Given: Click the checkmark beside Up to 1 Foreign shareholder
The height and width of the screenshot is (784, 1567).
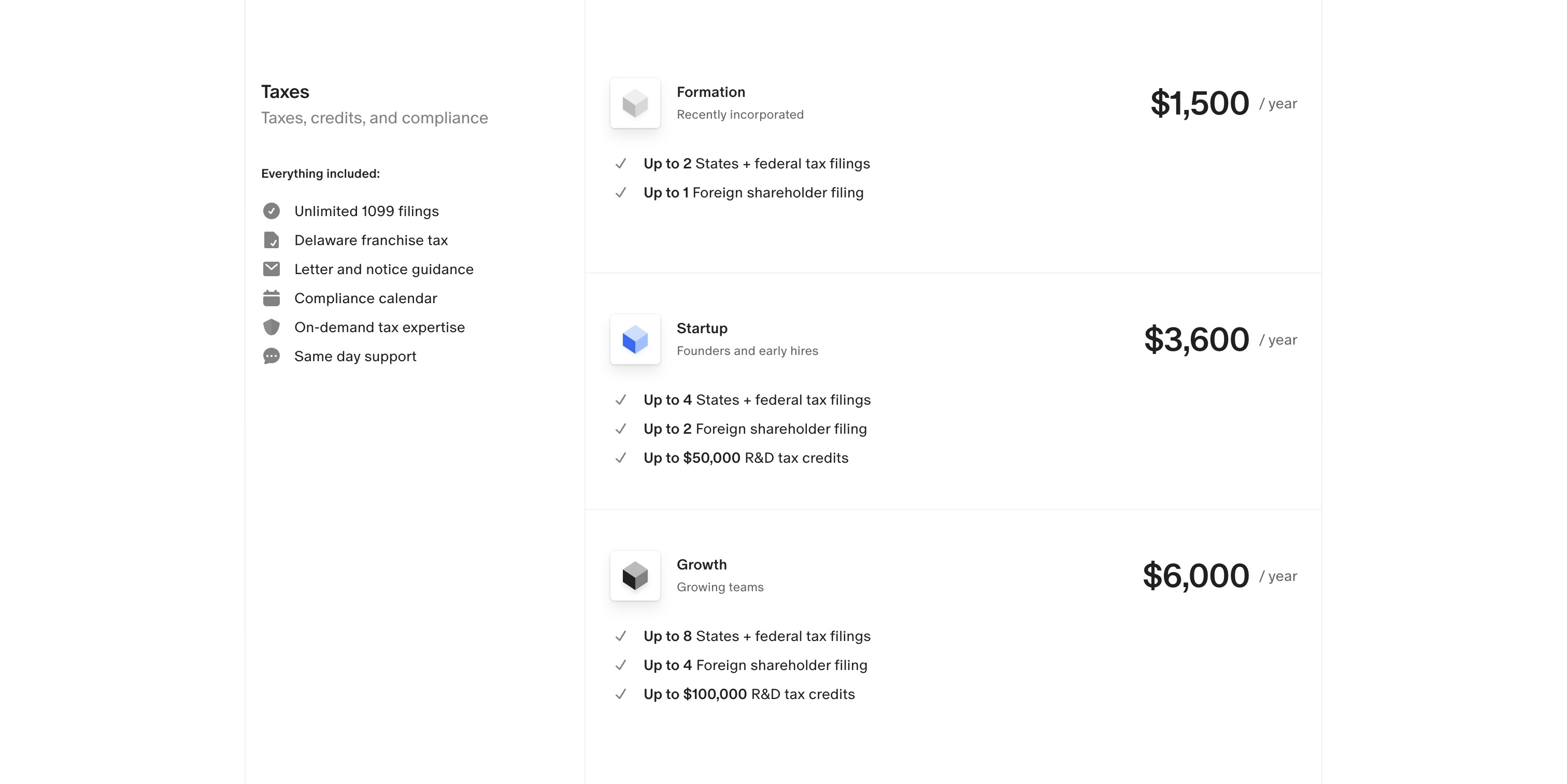Looking at the screenshot, I should tap(620, 193).
